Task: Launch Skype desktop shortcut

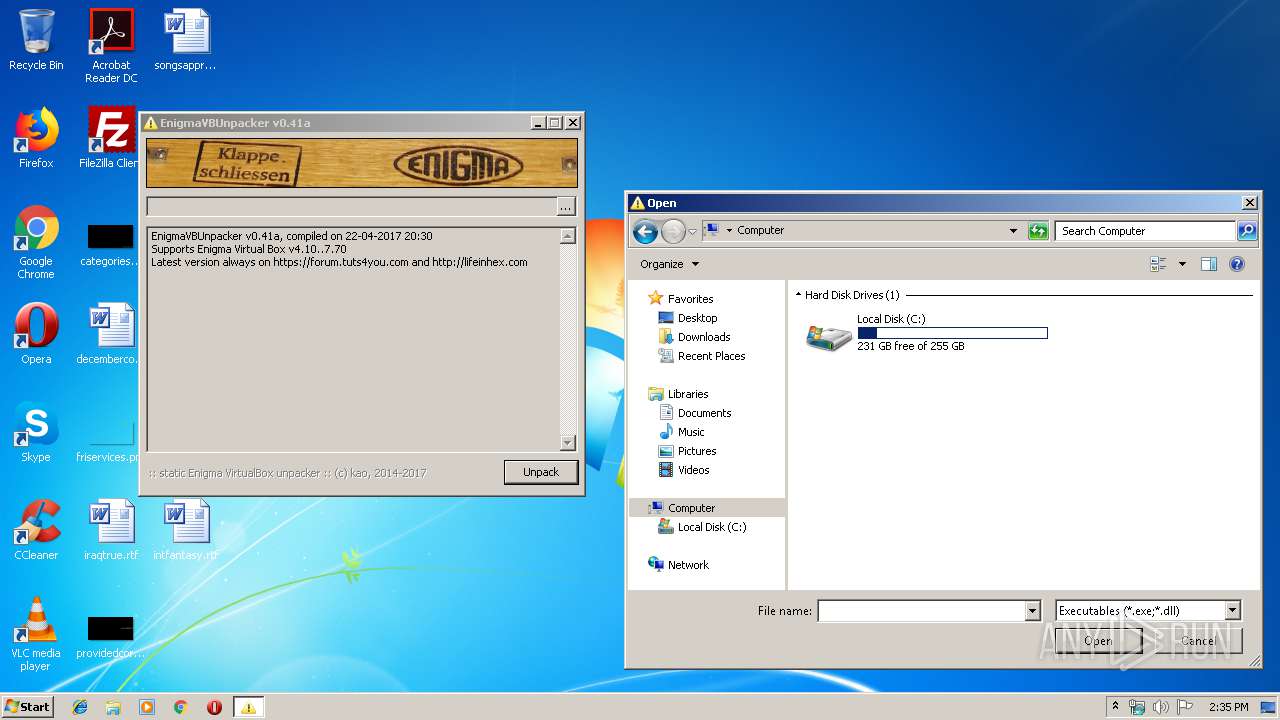Action: (36, 432)
